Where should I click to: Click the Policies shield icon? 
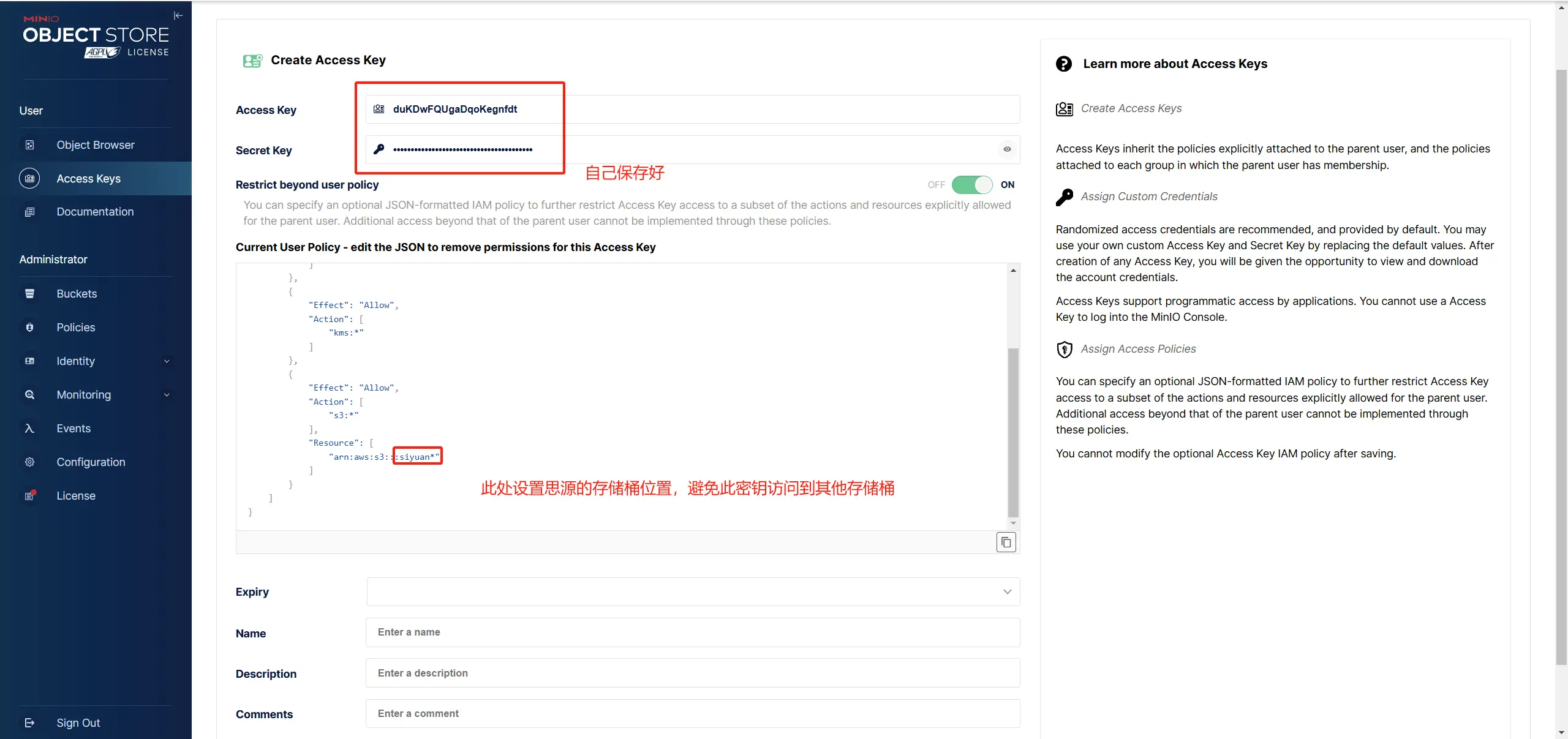[29, 328]
